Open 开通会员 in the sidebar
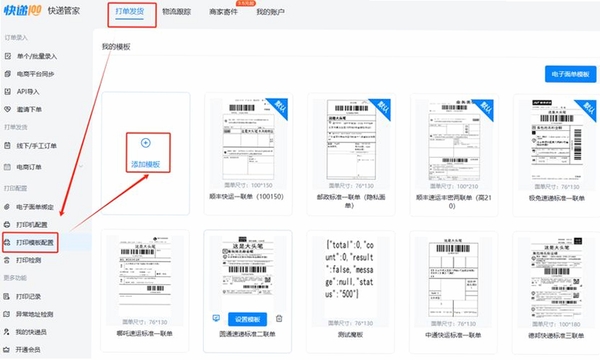Screen dimensions: 600x360 point(28,349)
